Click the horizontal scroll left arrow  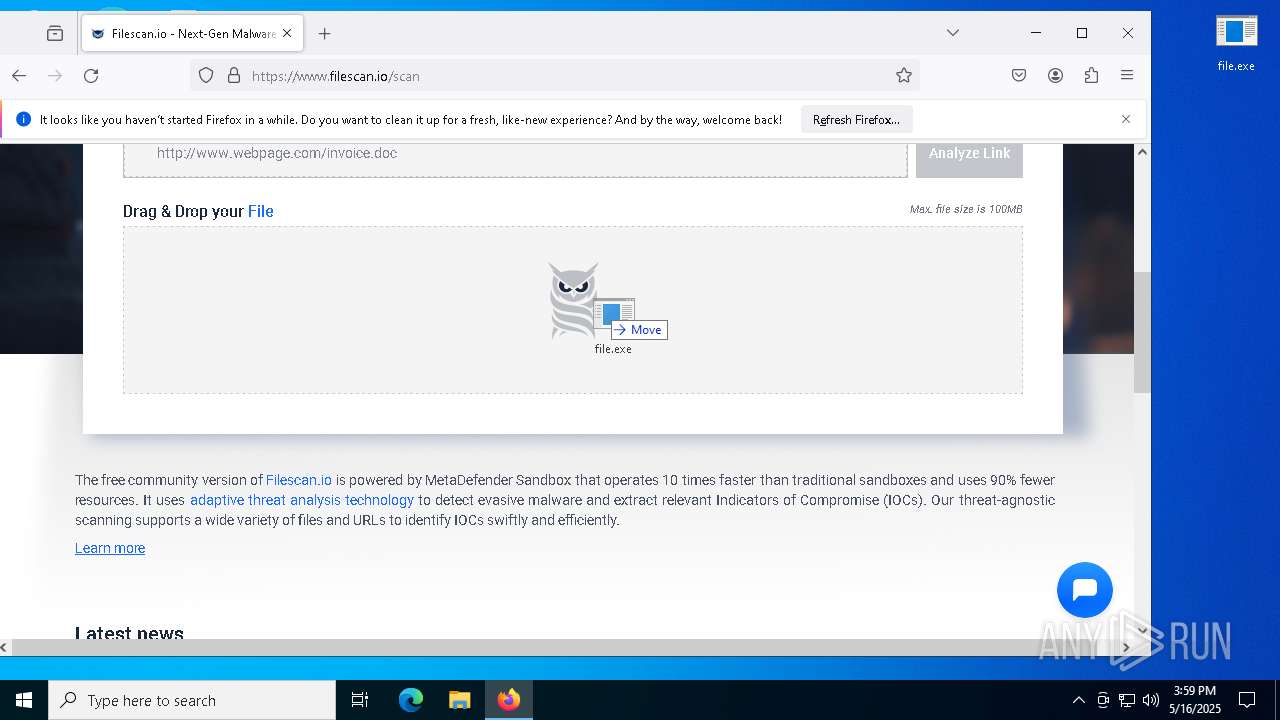pos(5,647)
